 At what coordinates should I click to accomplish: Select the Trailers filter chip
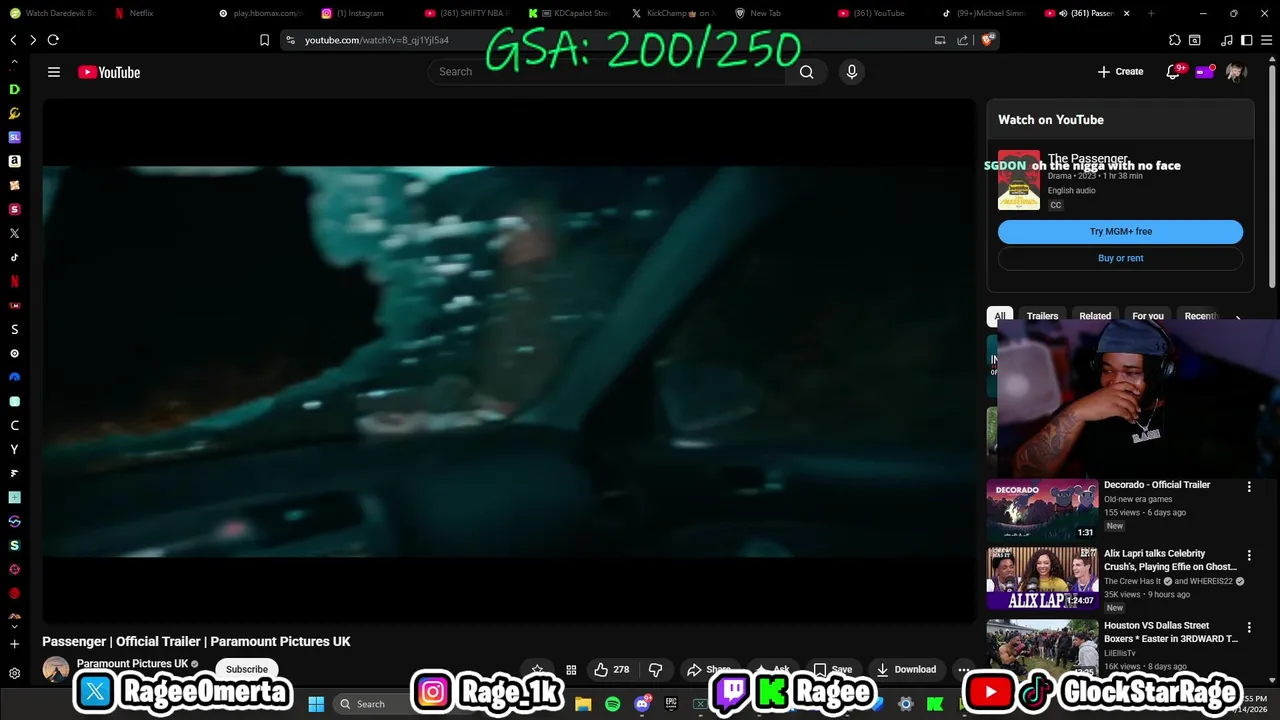(1042, 316)
